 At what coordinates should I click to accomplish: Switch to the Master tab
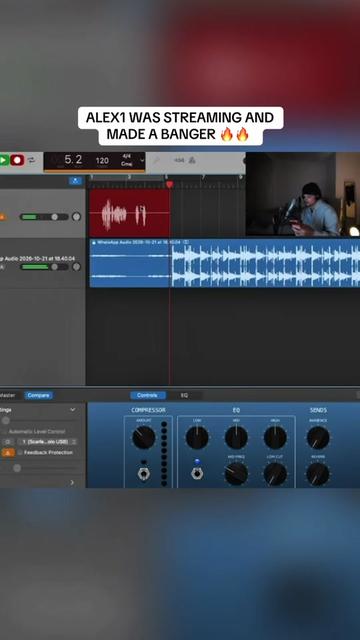point(7,395)
